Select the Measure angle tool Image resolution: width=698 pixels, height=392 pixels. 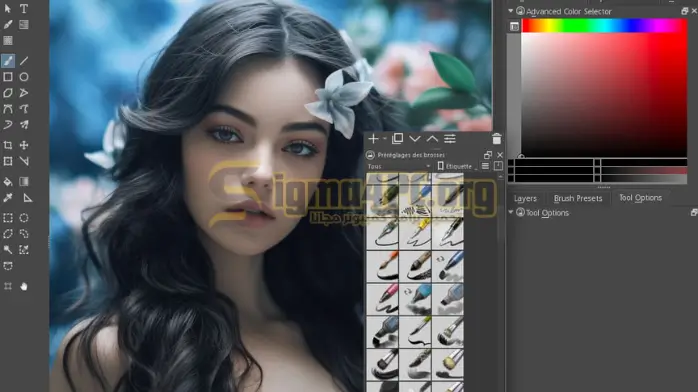pyautogui.click(x=24, y=161)
